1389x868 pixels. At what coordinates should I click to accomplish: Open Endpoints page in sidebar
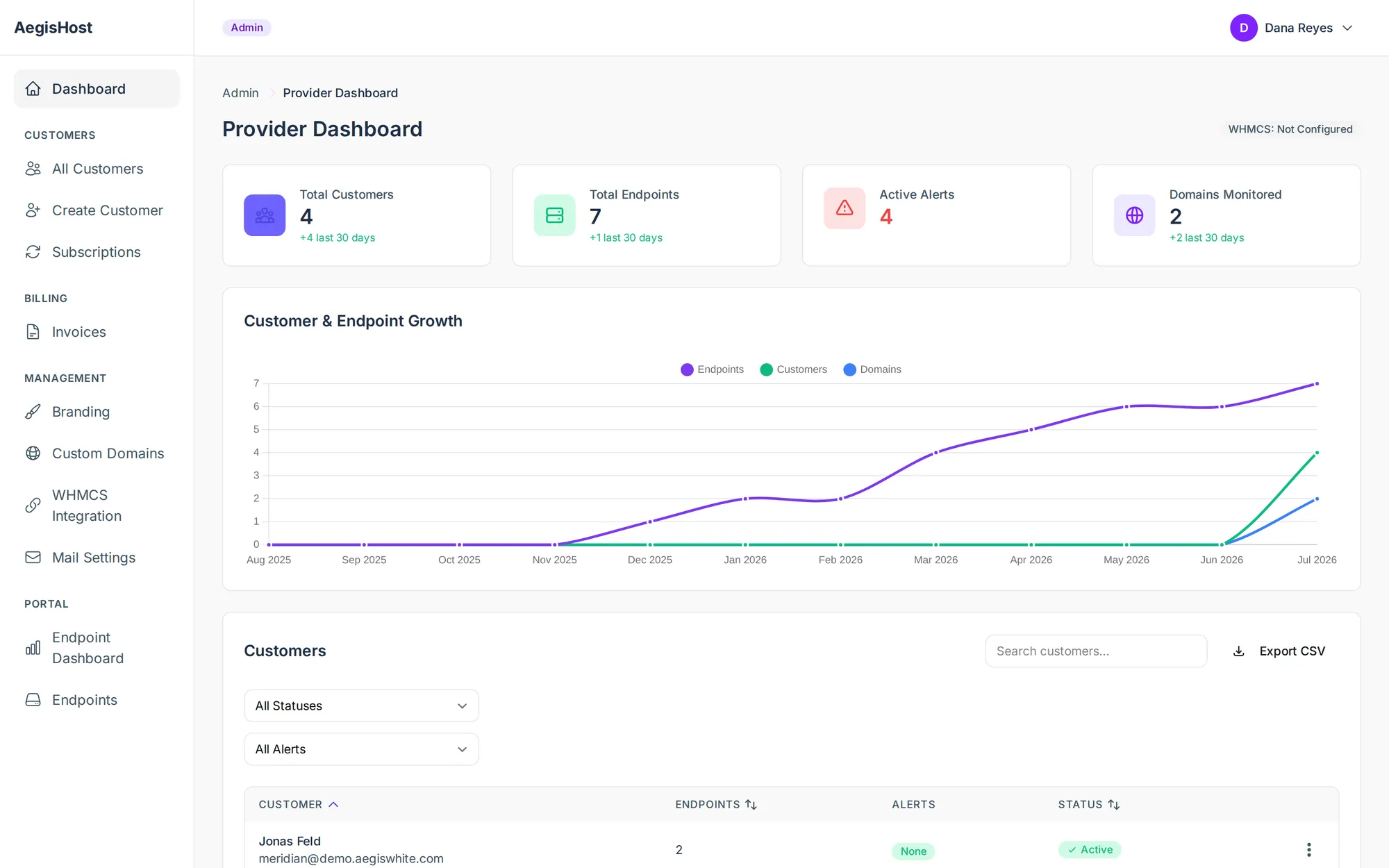tap(97, 700)
